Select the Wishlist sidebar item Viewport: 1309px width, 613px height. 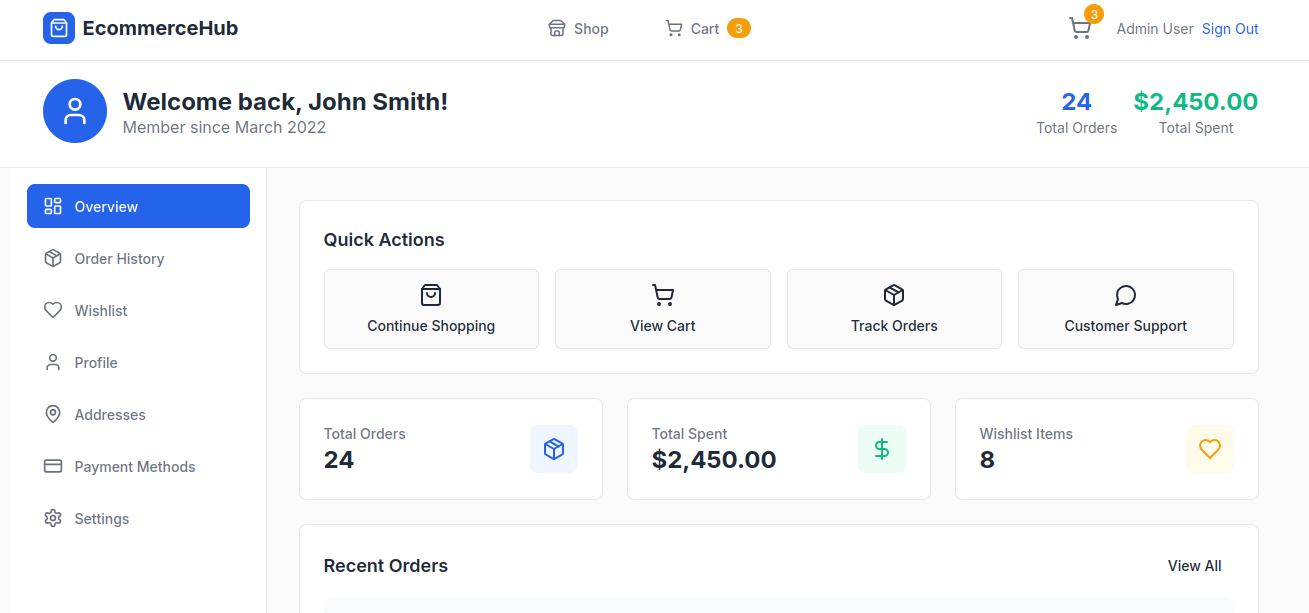tap(100, 311)
